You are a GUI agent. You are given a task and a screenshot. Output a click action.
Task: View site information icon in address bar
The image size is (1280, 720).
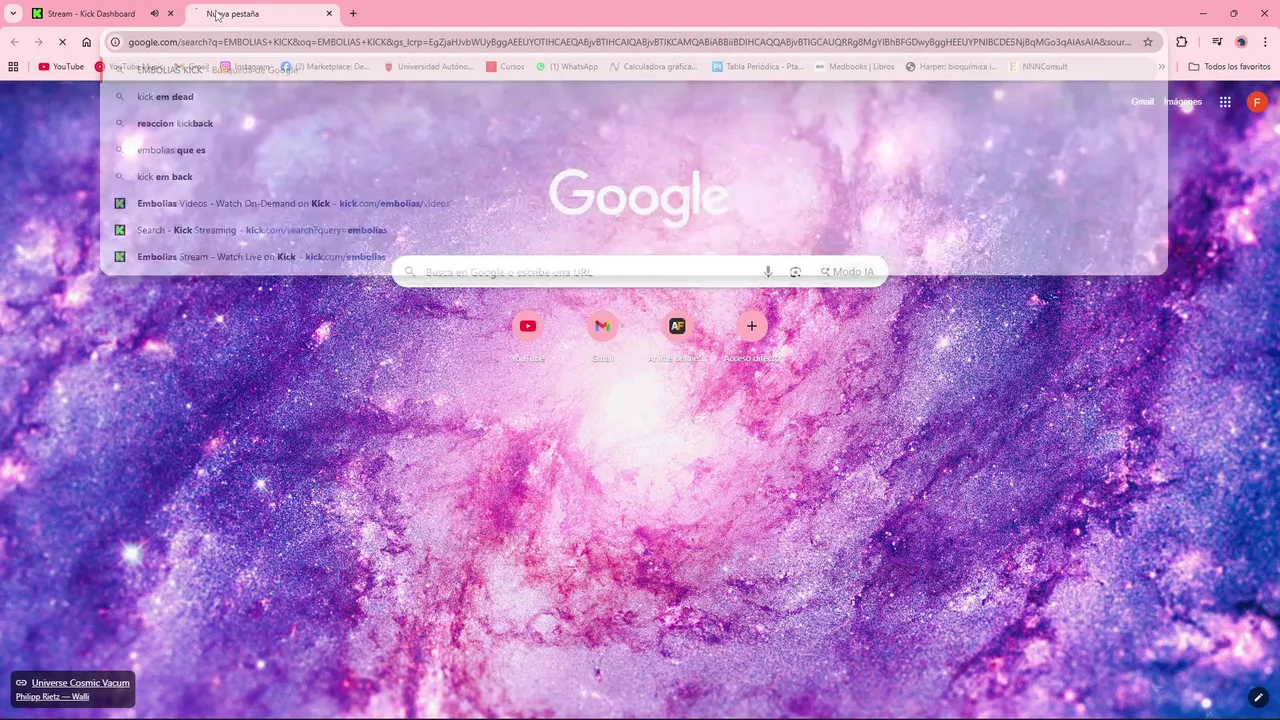(116, 42)
